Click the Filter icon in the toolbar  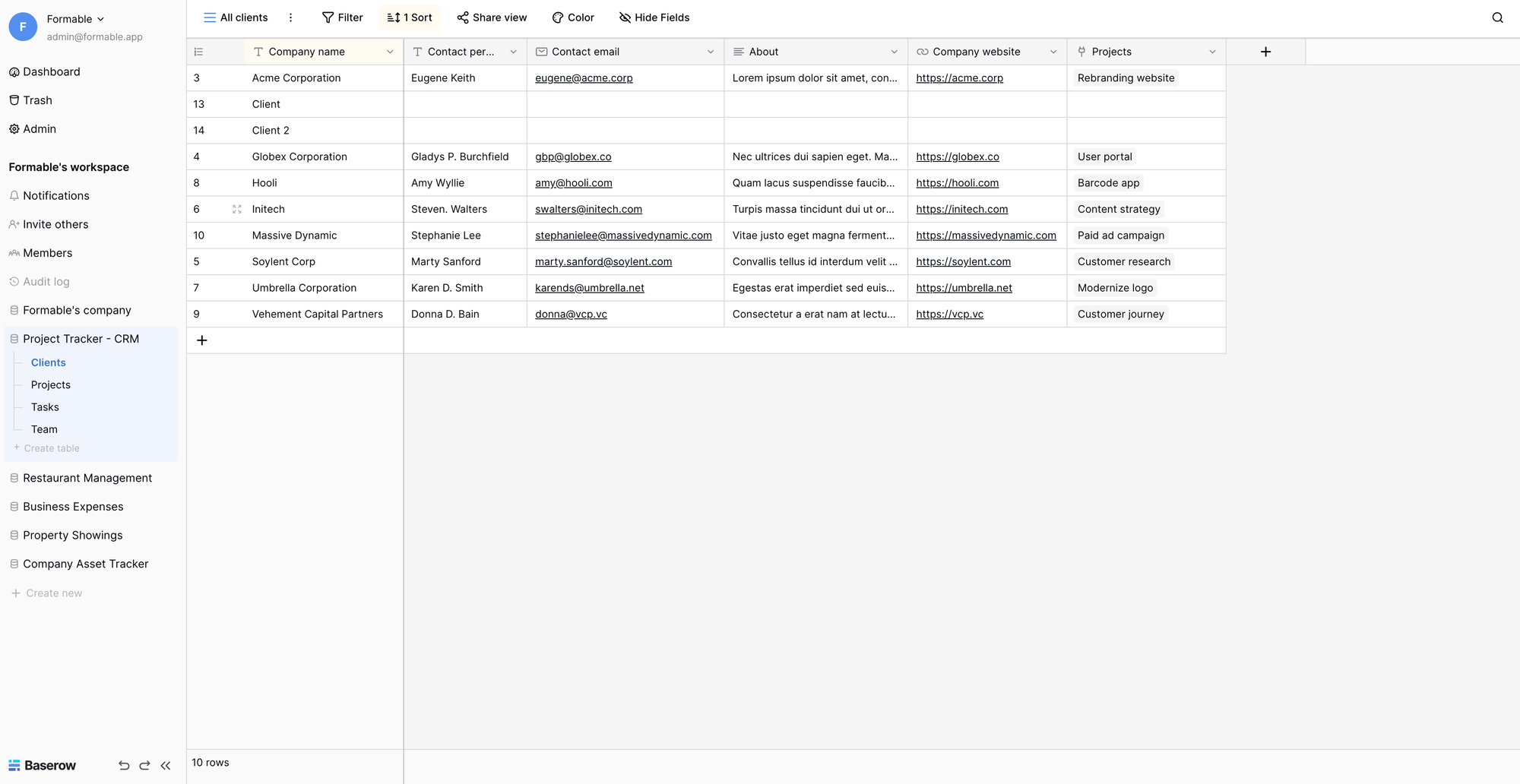tap(327, 17)
